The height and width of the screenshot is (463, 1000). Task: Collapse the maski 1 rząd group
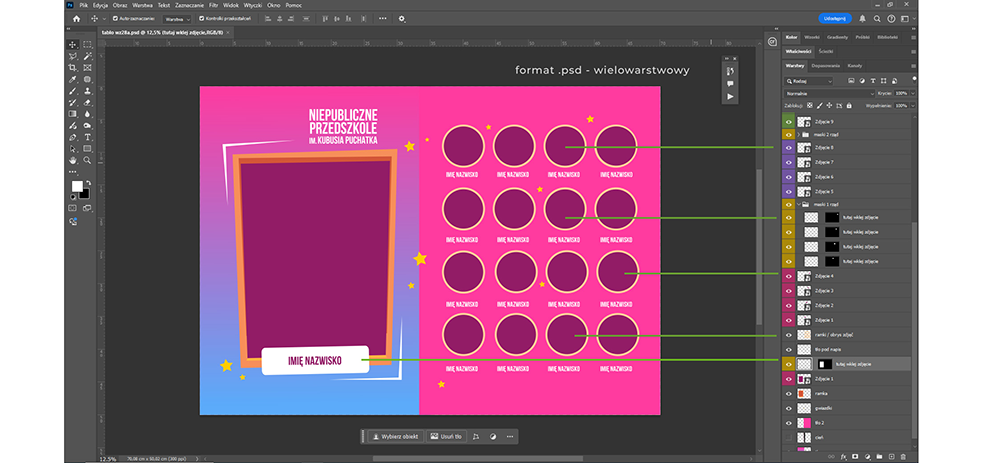pyautogui.click(x=798, y=204)
